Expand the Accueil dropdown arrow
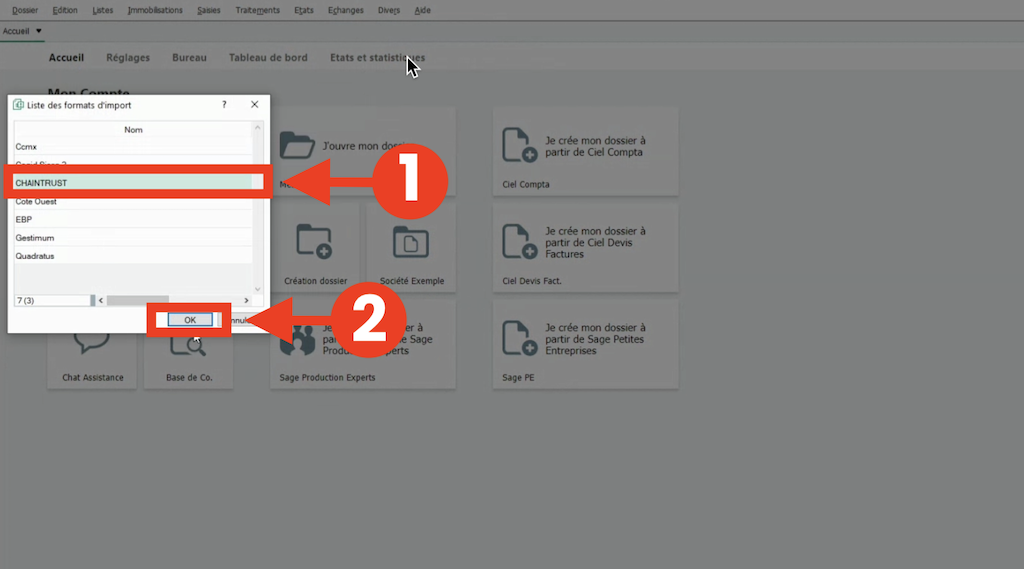This screenshot has height=569, width=1024. 39,31
